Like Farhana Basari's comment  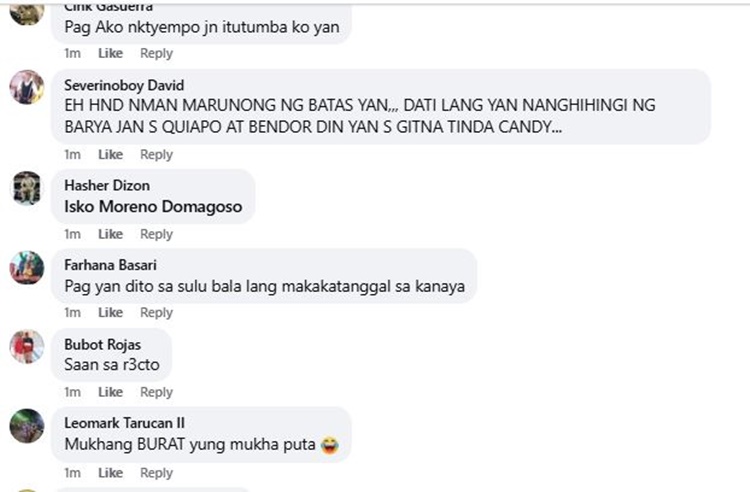(110, 312)
